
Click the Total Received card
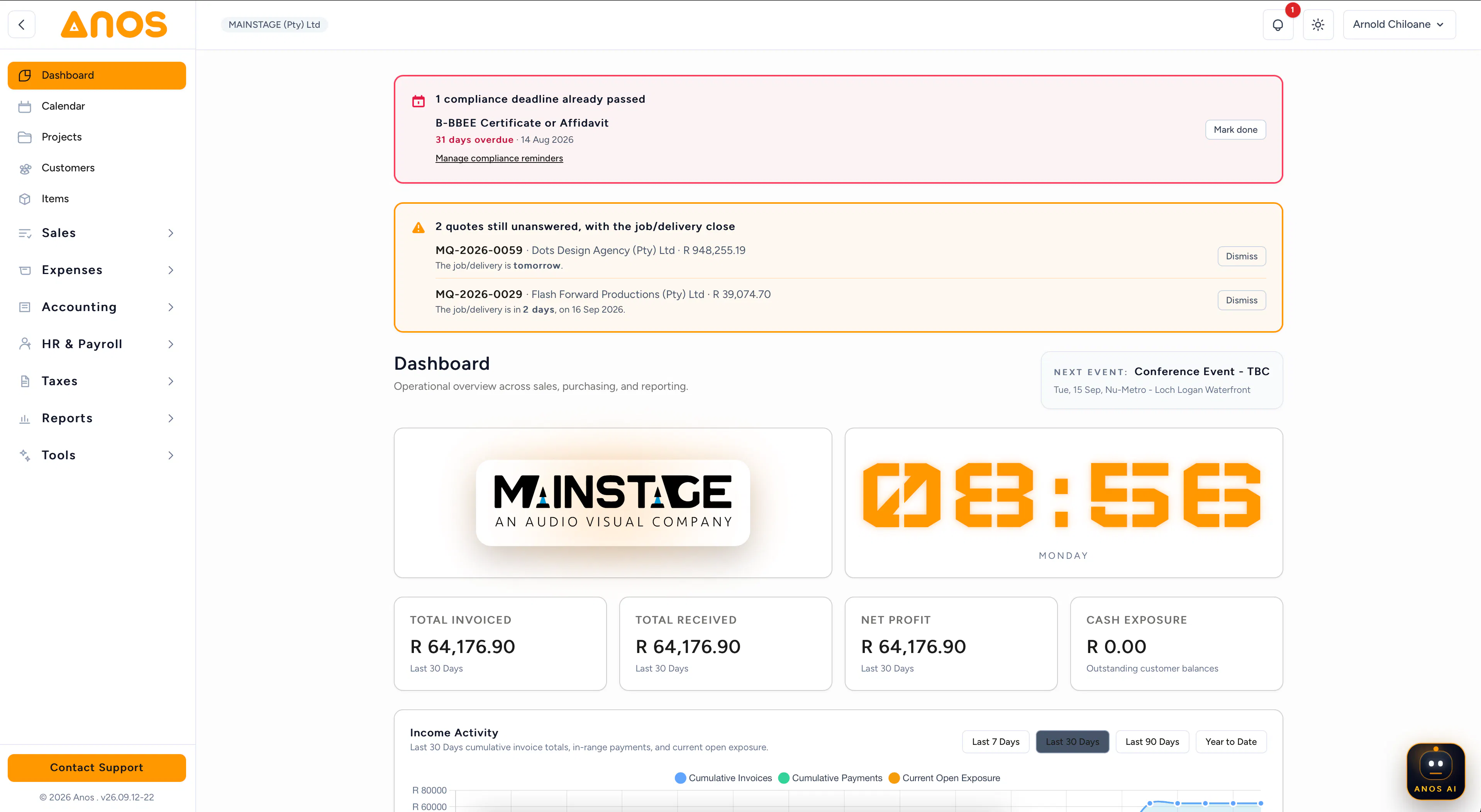[725, 644]
